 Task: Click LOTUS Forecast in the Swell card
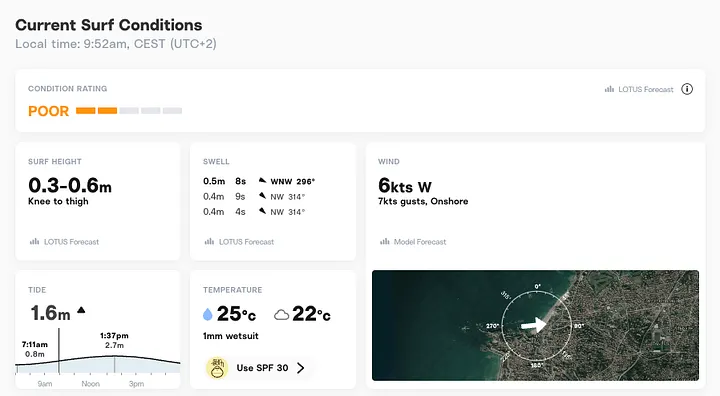tap(246, 242)
